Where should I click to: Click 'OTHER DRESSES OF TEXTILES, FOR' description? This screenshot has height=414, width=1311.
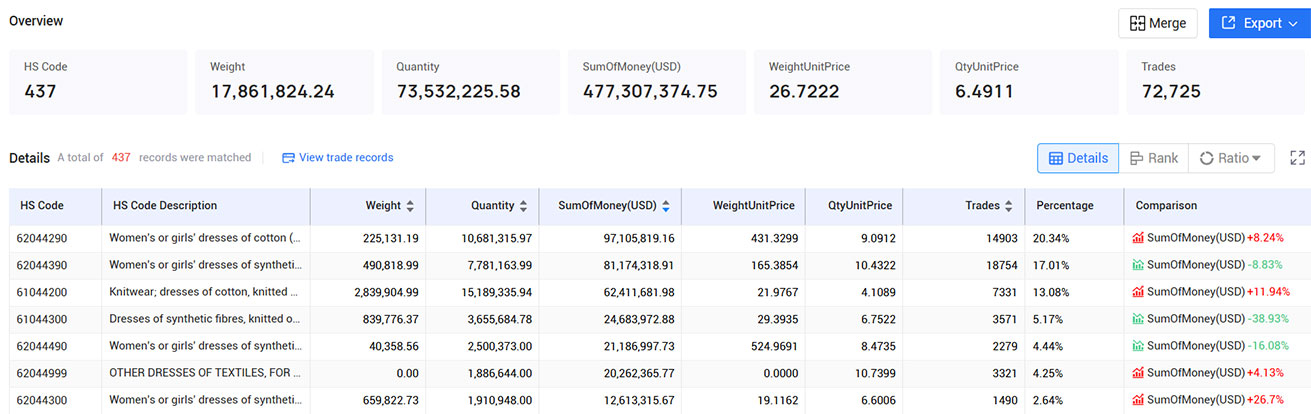coord(205,373)
